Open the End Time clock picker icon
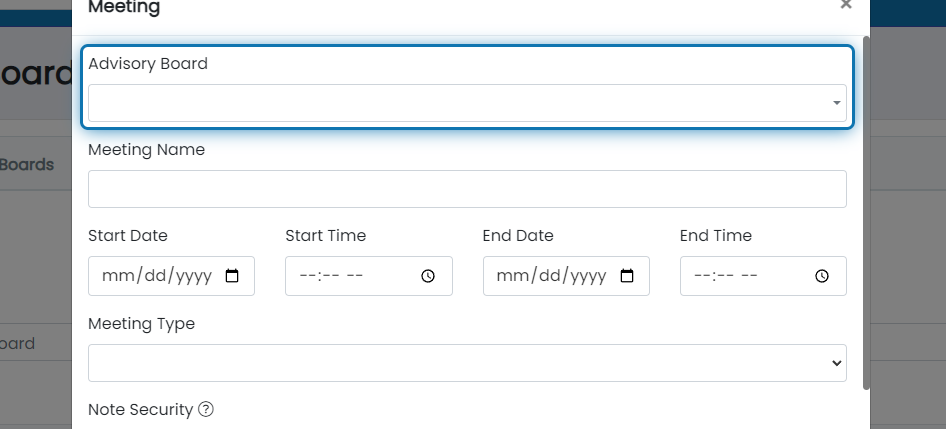 tap(822, 276)
